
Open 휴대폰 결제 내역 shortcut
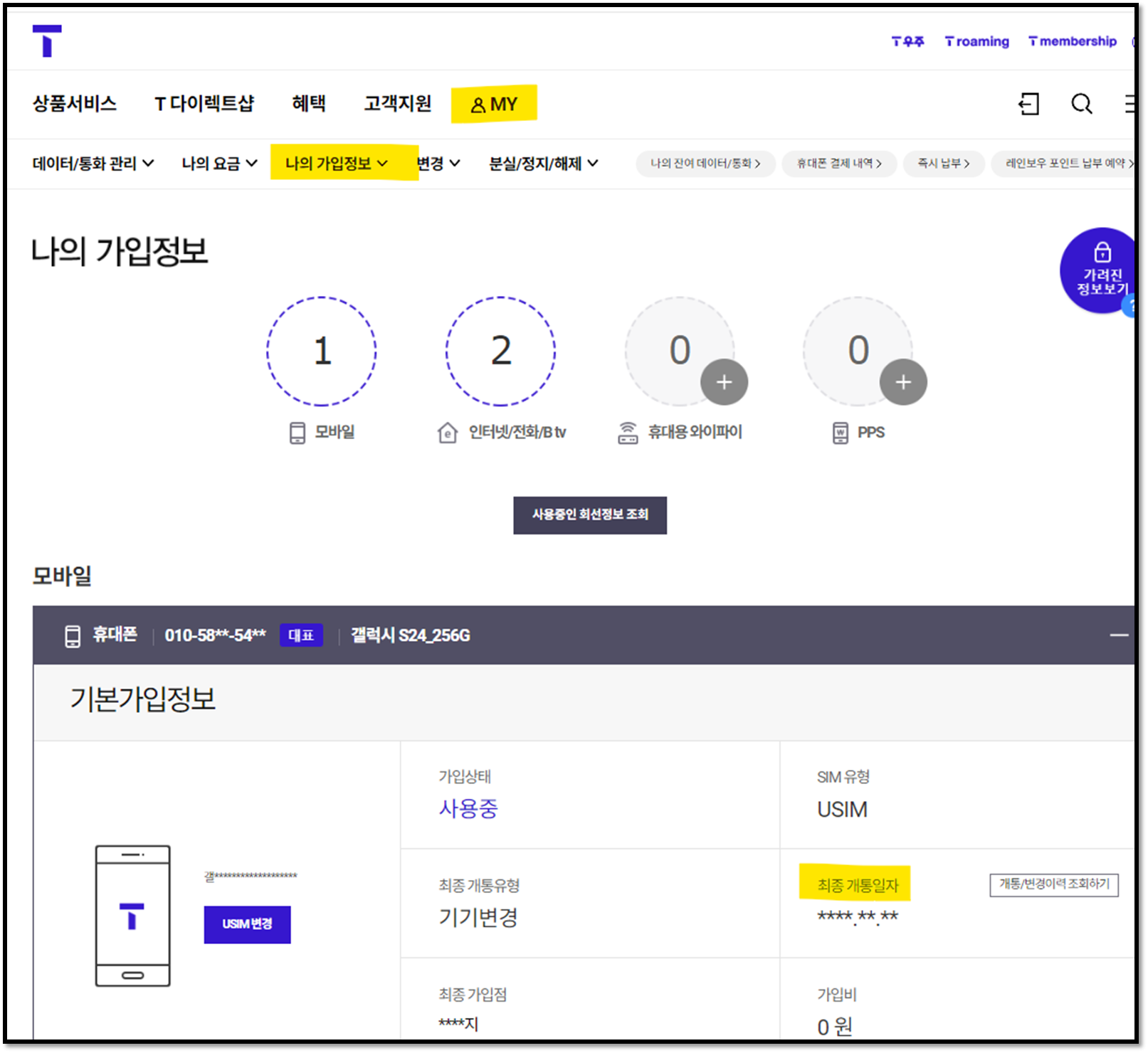tap(839, 164)
